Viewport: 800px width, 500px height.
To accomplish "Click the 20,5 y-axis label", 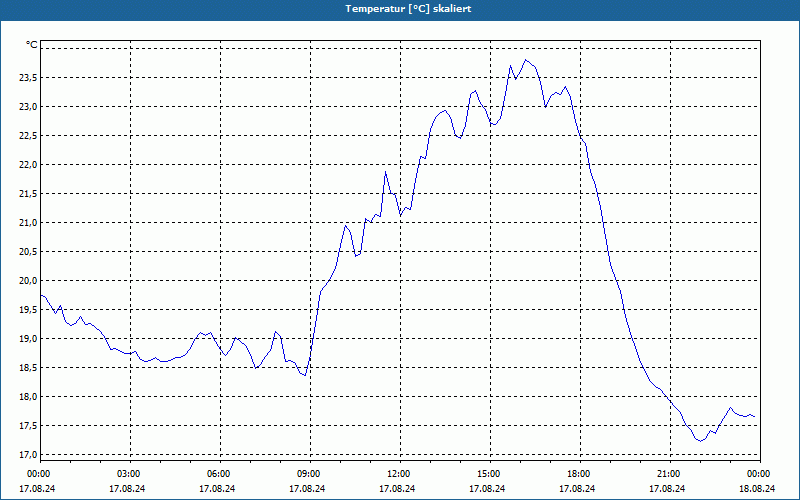I will [x=29, y=252].
